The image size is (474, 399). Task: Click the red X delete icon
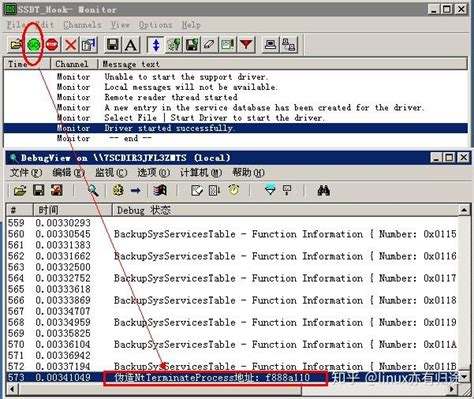point(70,44)
